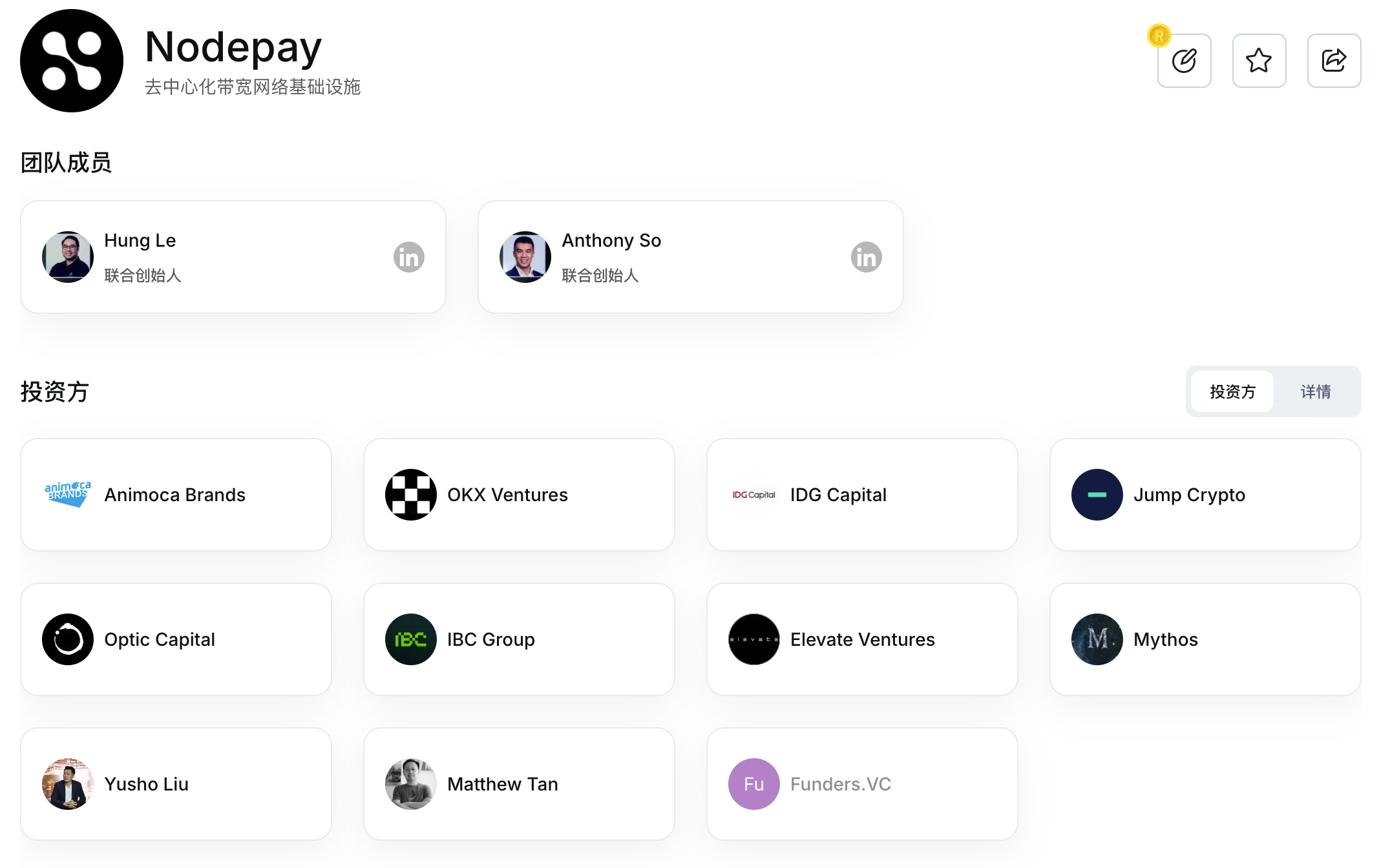Click the gold coin badge on the edit button
The height and width of the screenshot is (868, 1379).
tap(1159, 36)
